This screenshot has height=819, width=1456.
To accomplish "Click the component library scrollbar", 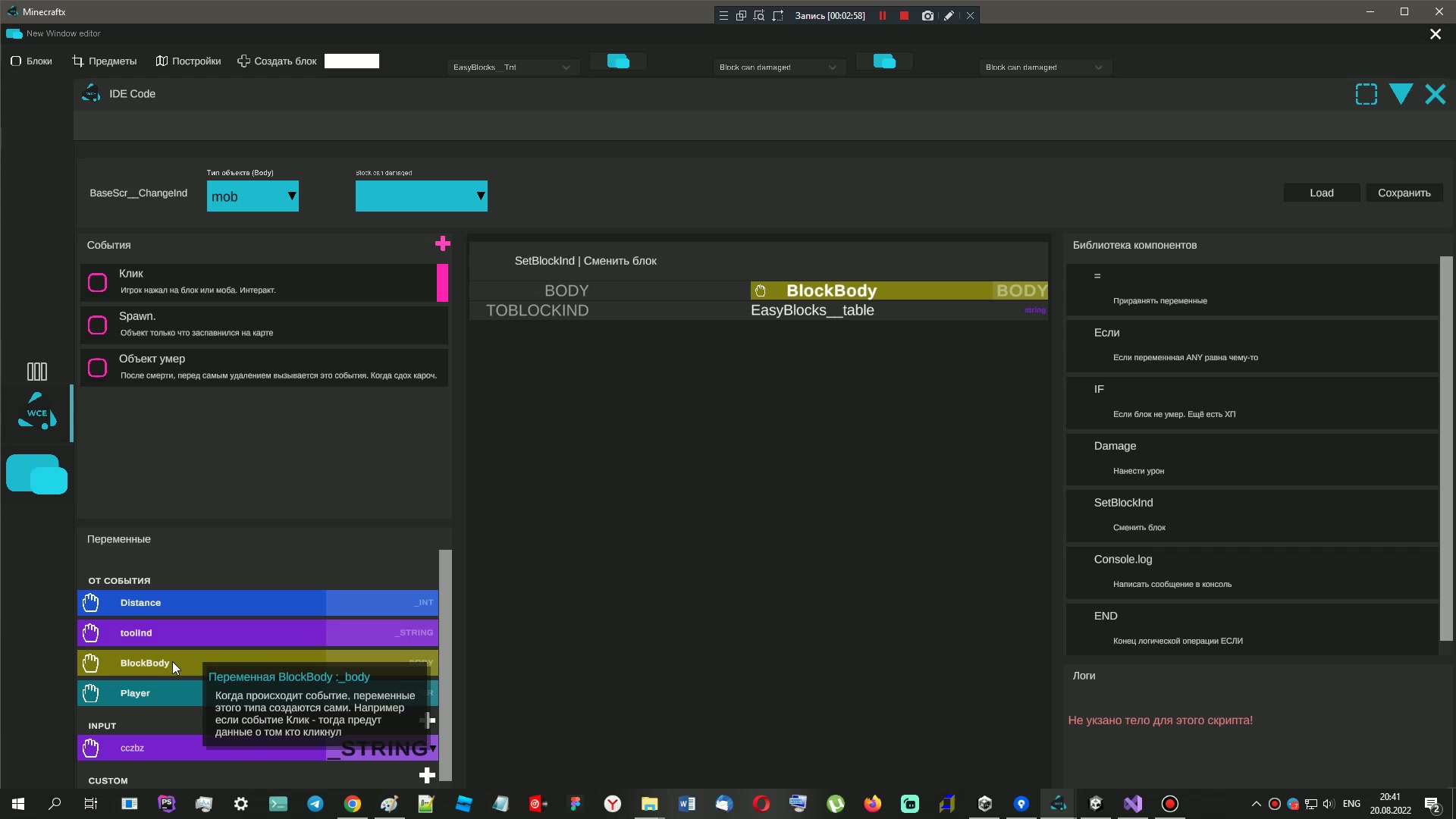I will pos(1446,449).
